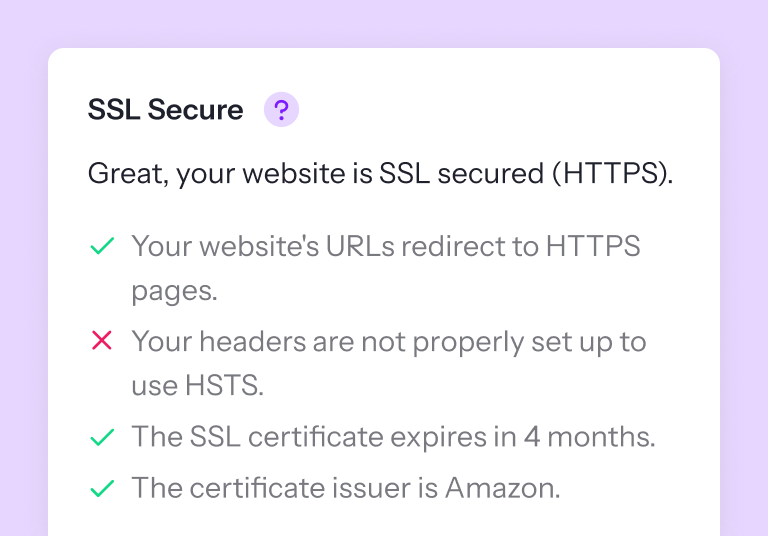Click the word 'pages.' under redirect item
768x536 pixels.
tap(174, 292)
